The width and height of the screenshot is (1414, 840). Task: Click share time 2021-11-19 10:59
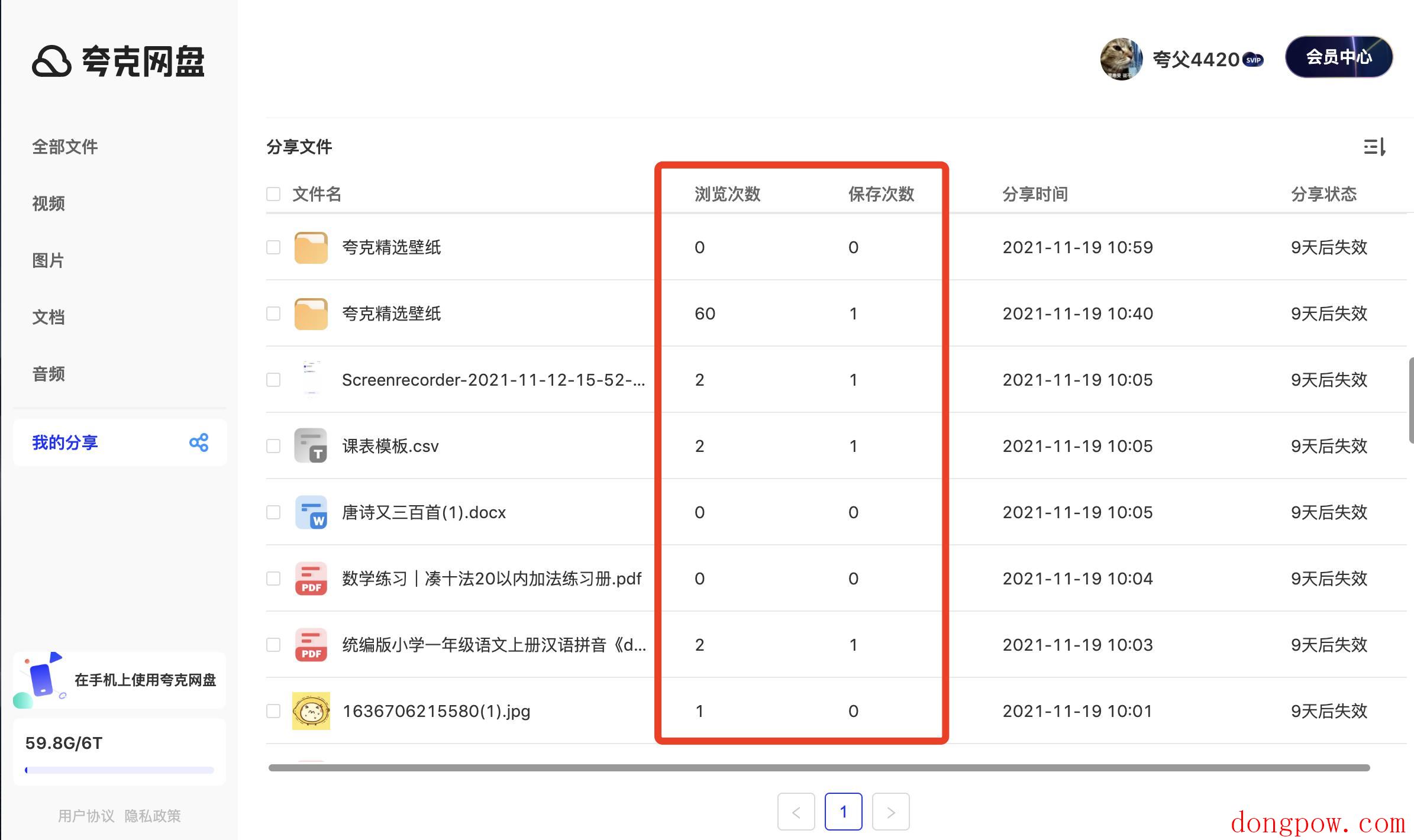click(1078, 247)
